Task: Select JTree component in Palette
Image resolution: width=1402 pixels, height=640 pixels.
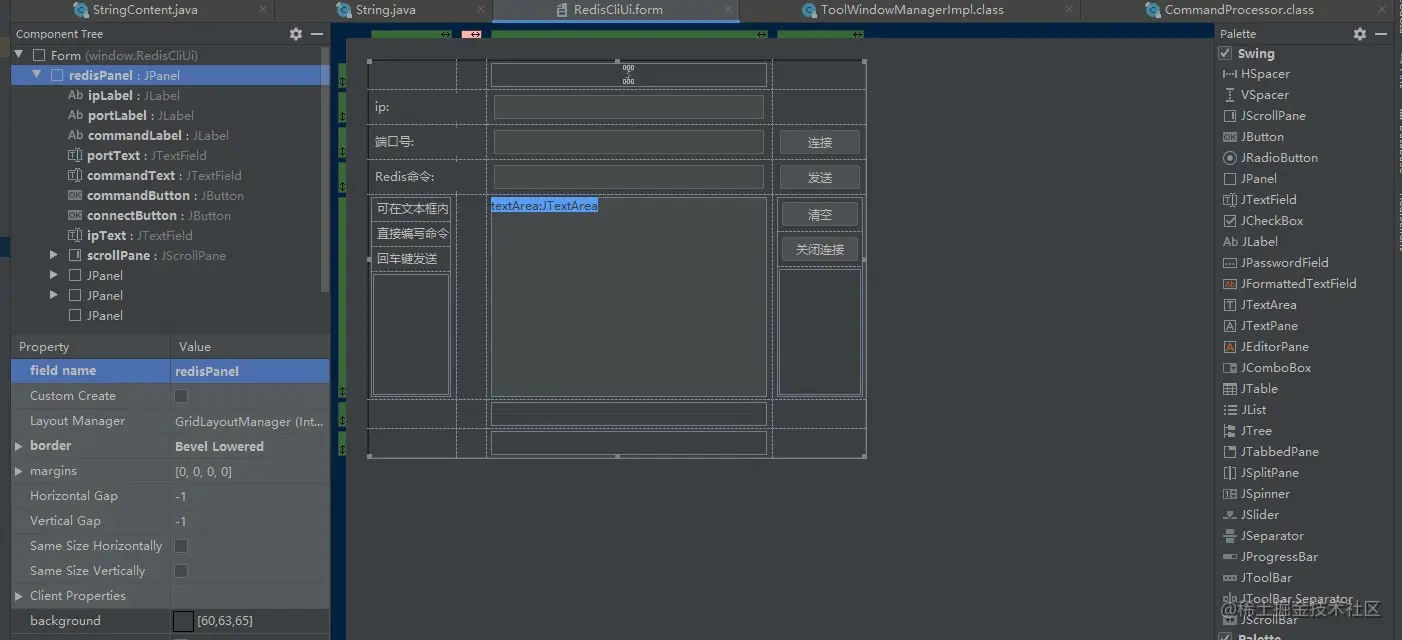Action: click(x=1247, y=431)
